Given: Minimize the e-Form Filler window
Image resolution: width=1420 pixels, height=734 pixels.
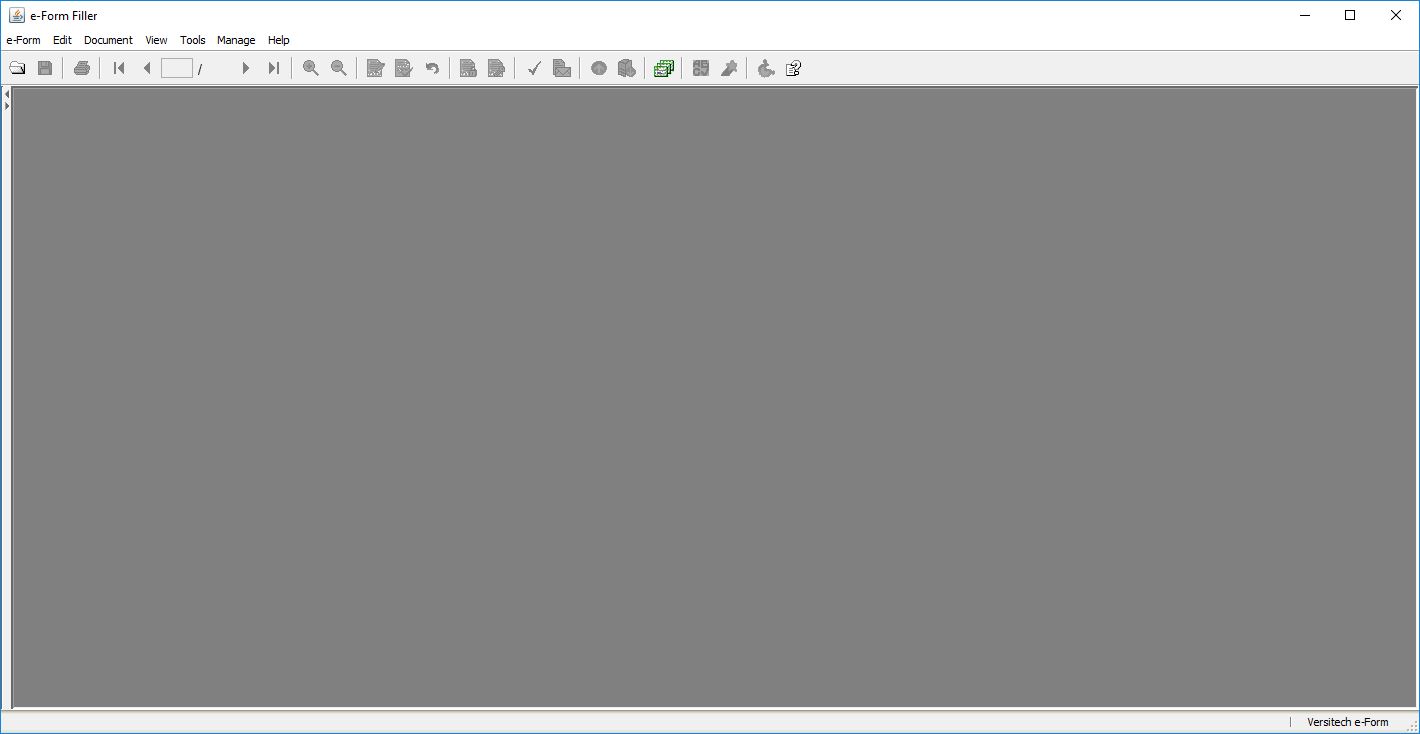Looking at the screenshot, I should [x=1304, y=15].
